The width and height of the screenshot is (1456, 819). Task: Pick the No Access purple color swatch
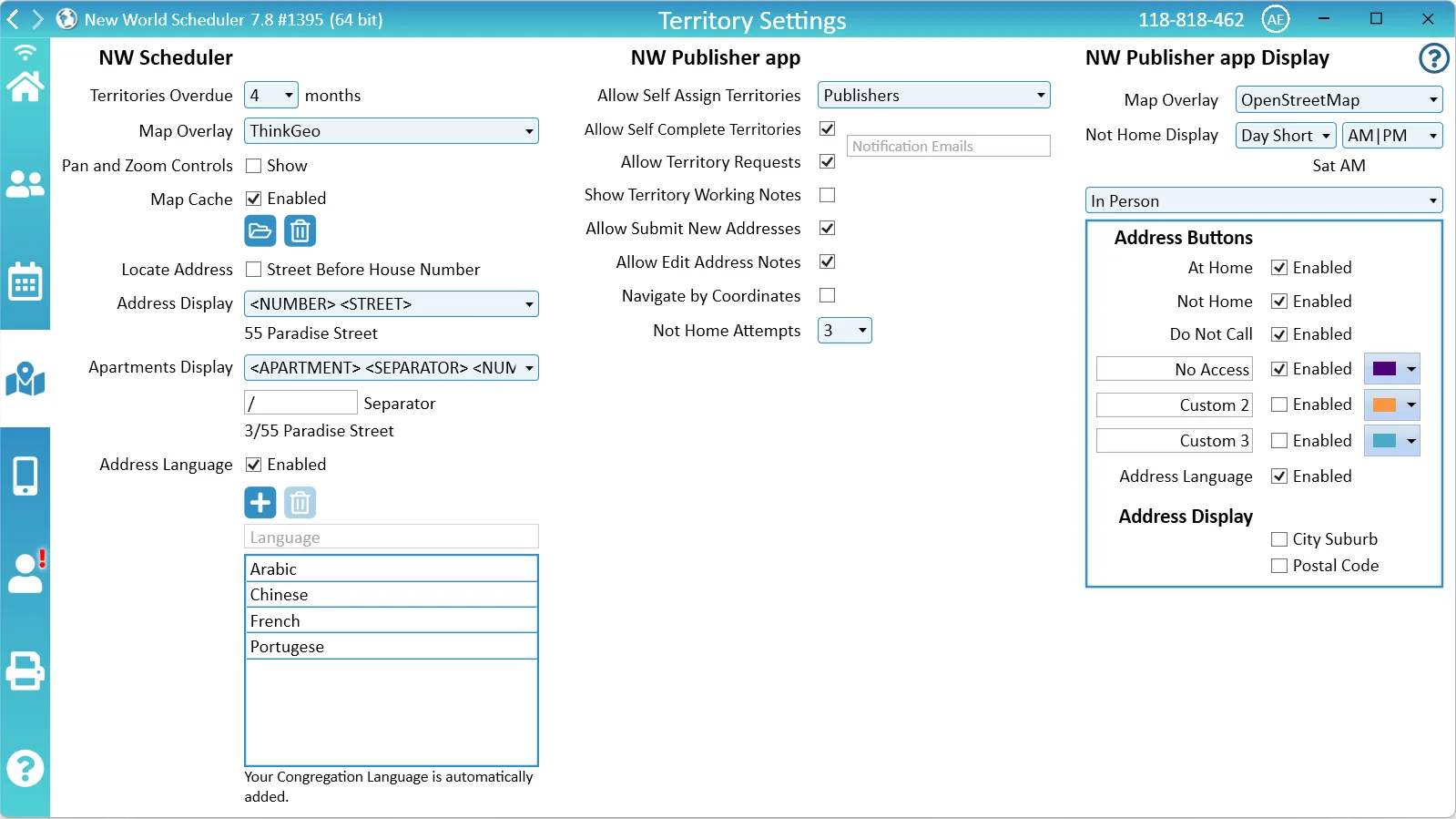click(x=1391, y=369)
